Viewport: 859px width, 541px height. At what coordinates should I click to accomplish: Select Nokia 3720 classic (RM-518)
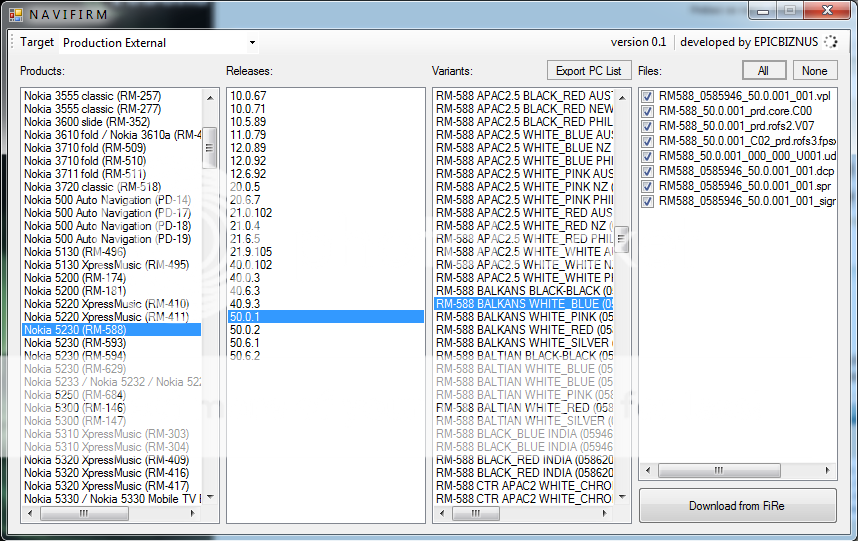click(111, 187)
